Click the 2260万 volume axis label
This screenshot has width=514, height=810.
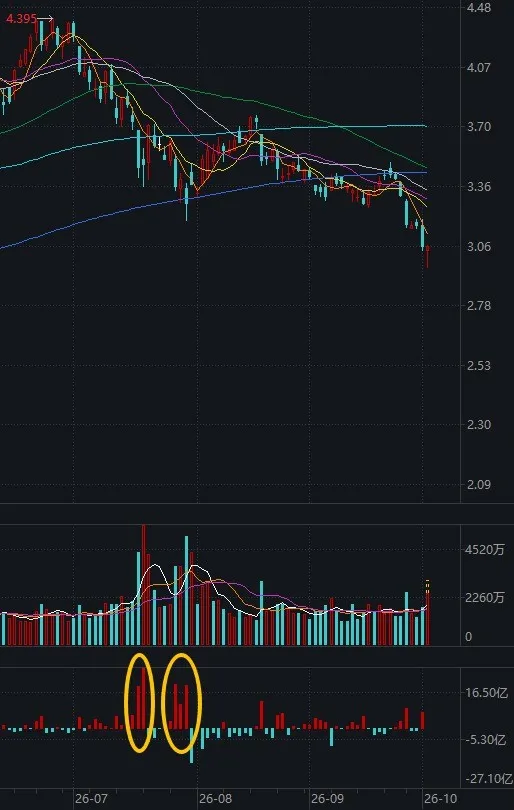point(485,598)
